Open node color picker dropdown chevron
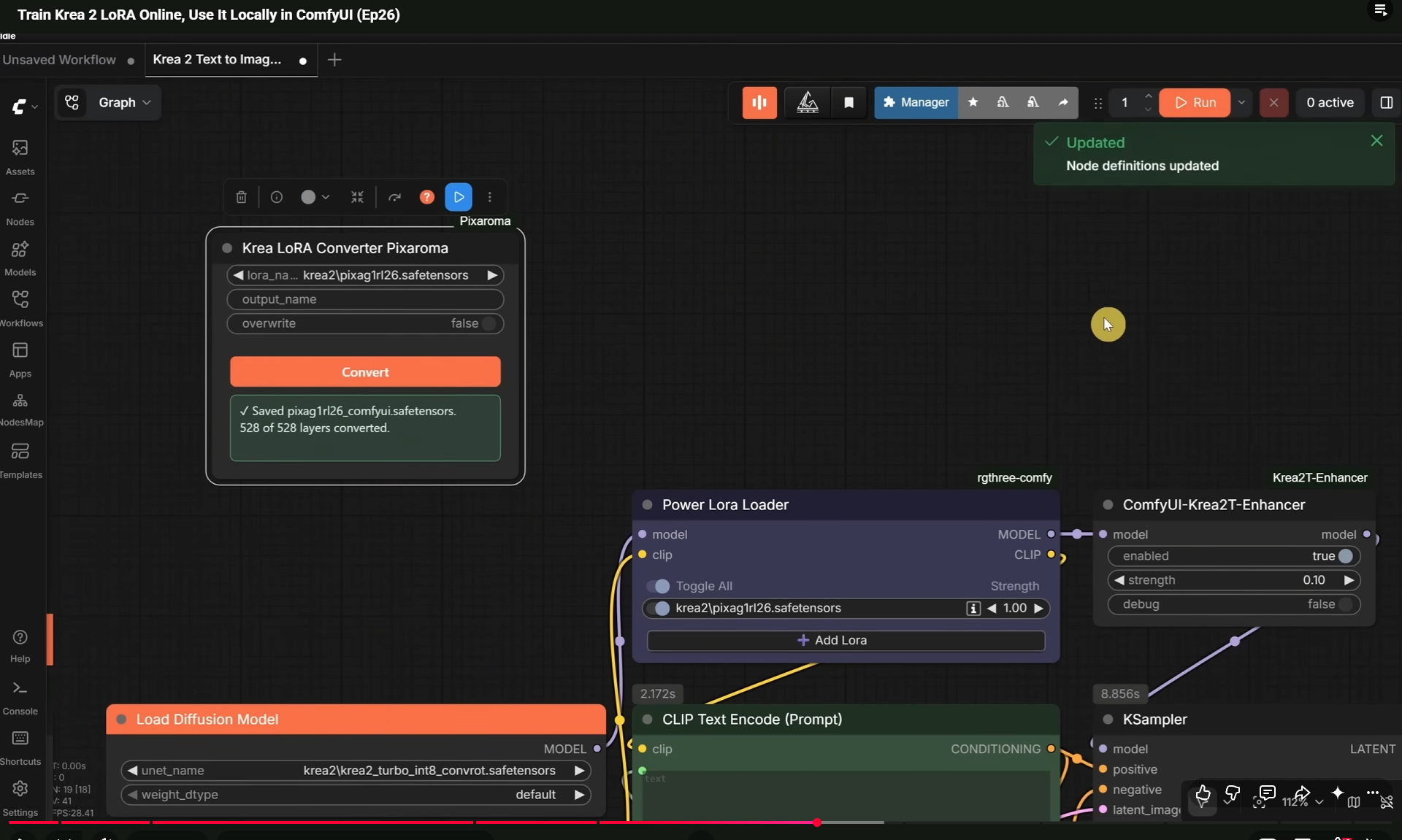Screen dimensions: 1402x840 click(326, 197)
